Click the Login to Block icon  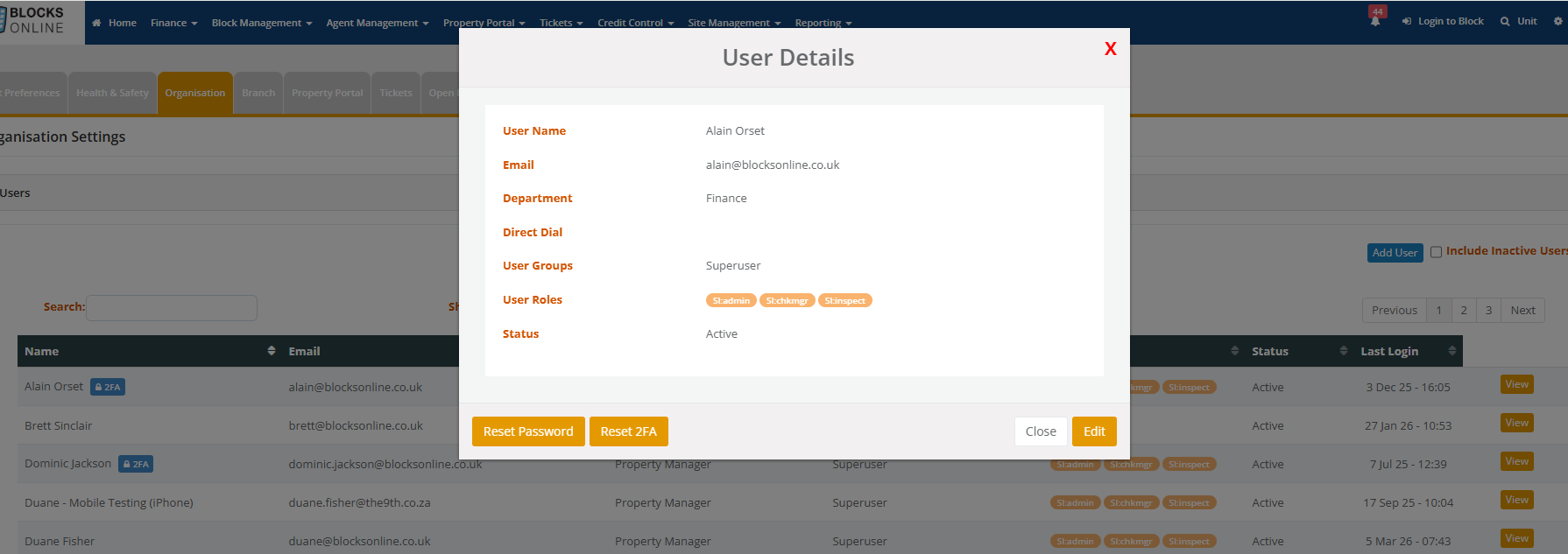(x=1407, y=22)
